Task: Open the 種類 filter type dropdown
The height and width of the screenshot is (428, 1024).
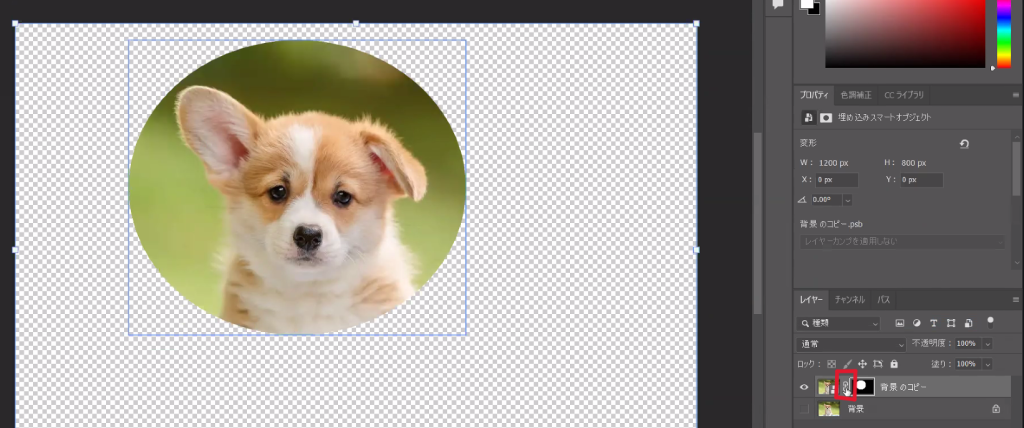Action: (x=840, y=324)
